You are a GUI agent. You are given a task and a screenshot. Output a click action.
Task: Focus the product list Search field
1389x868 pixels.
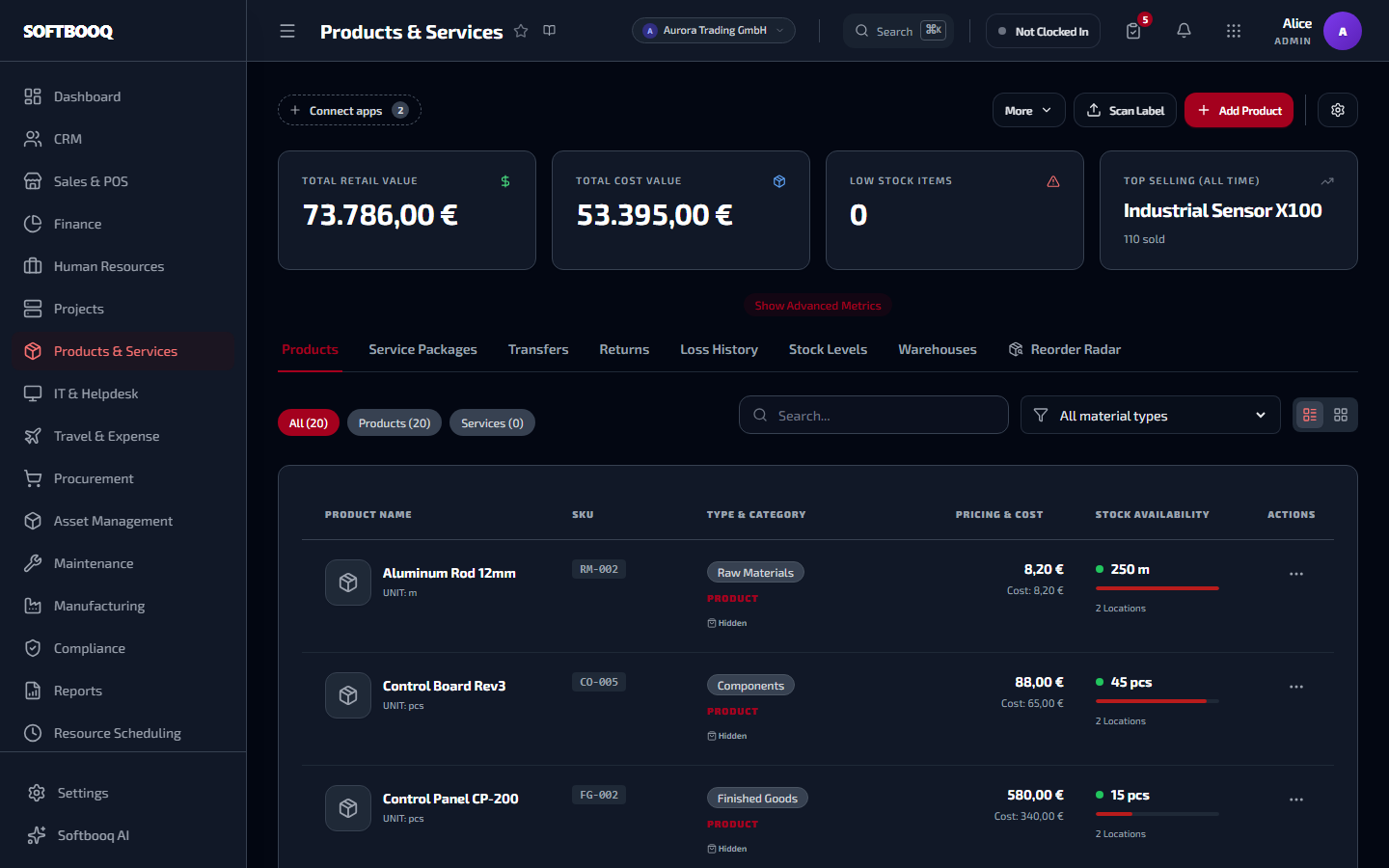(x=874, y=415)
